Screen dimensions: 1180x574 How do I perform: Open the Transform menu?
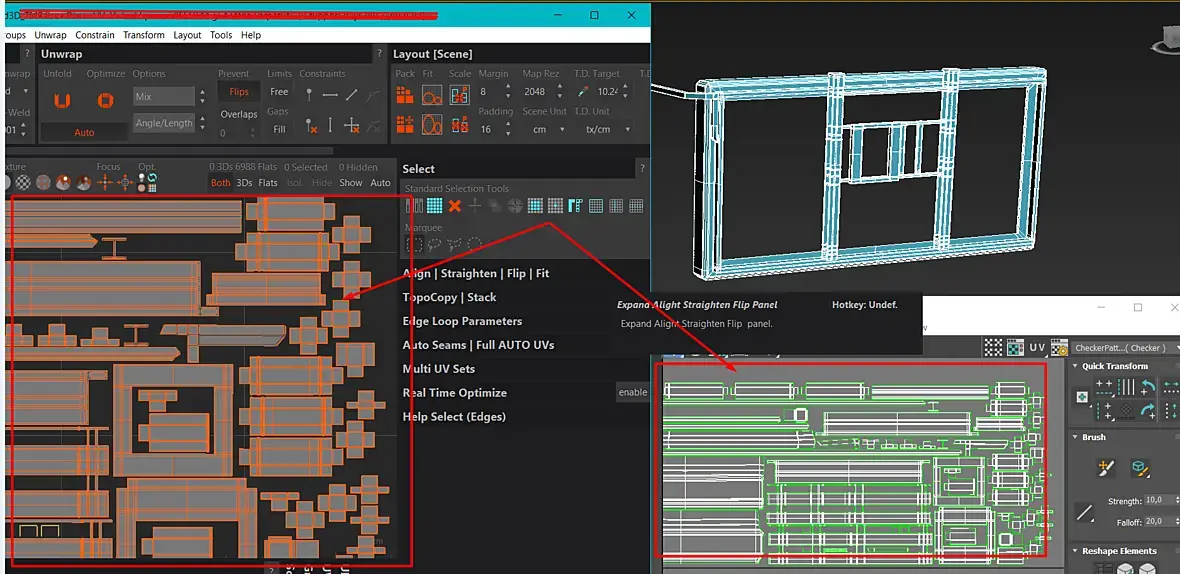[144, 35]
